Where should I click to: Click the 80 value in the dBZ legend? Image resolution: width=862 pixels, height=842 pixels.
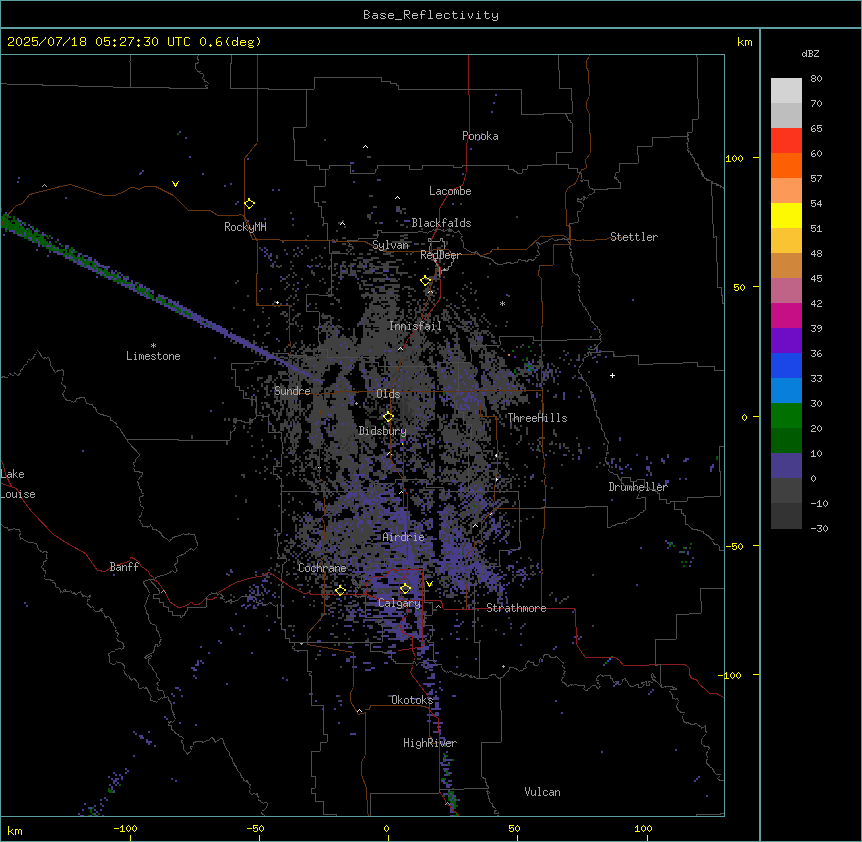tap(816, 79)
